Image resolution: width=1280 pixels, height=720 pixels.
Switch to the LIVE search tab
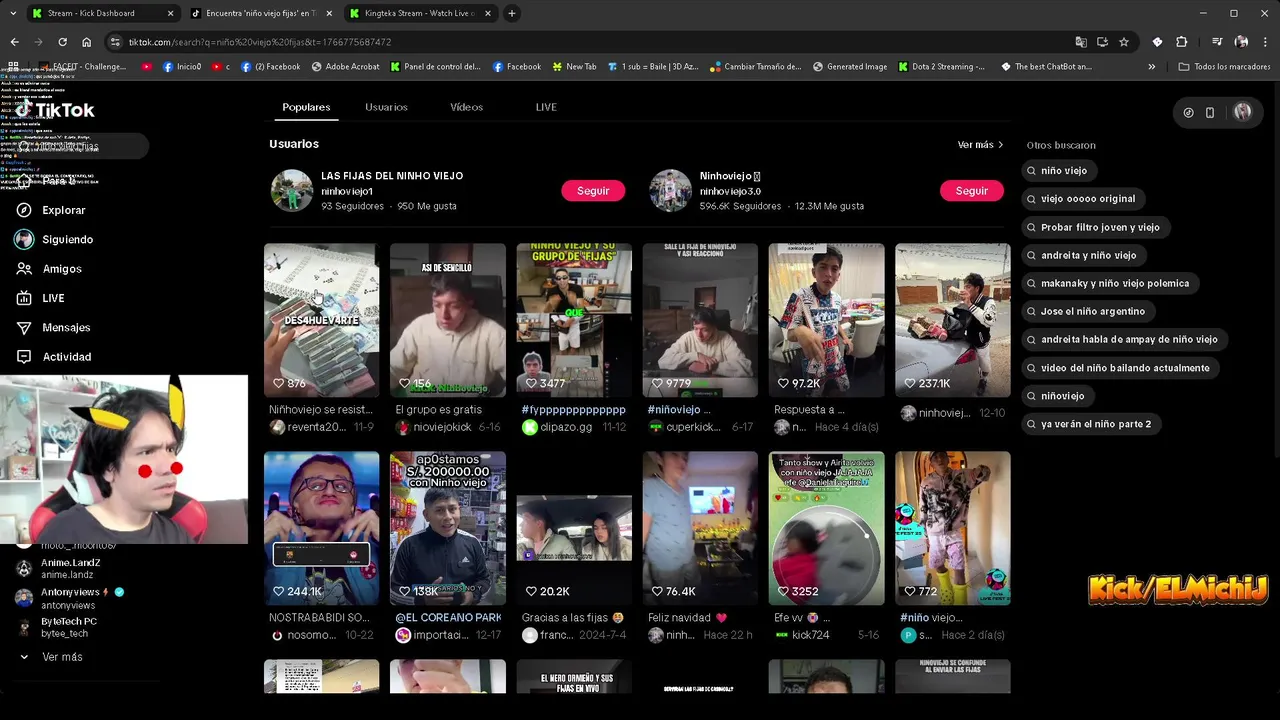pyautogui.click(x=546, y=107)
